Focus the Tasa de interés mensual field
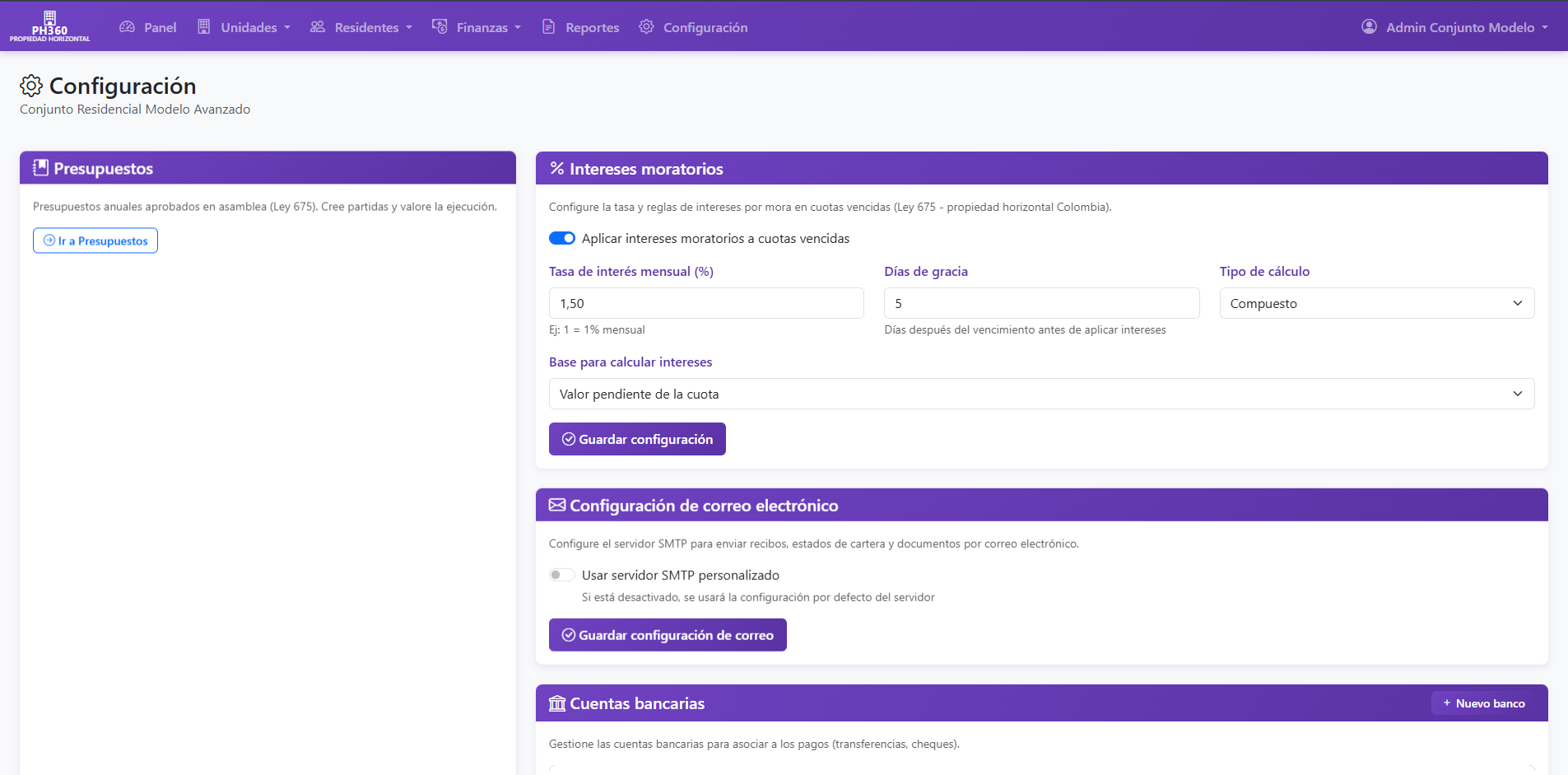The image size is (1568, 775). tap(706, 303)
